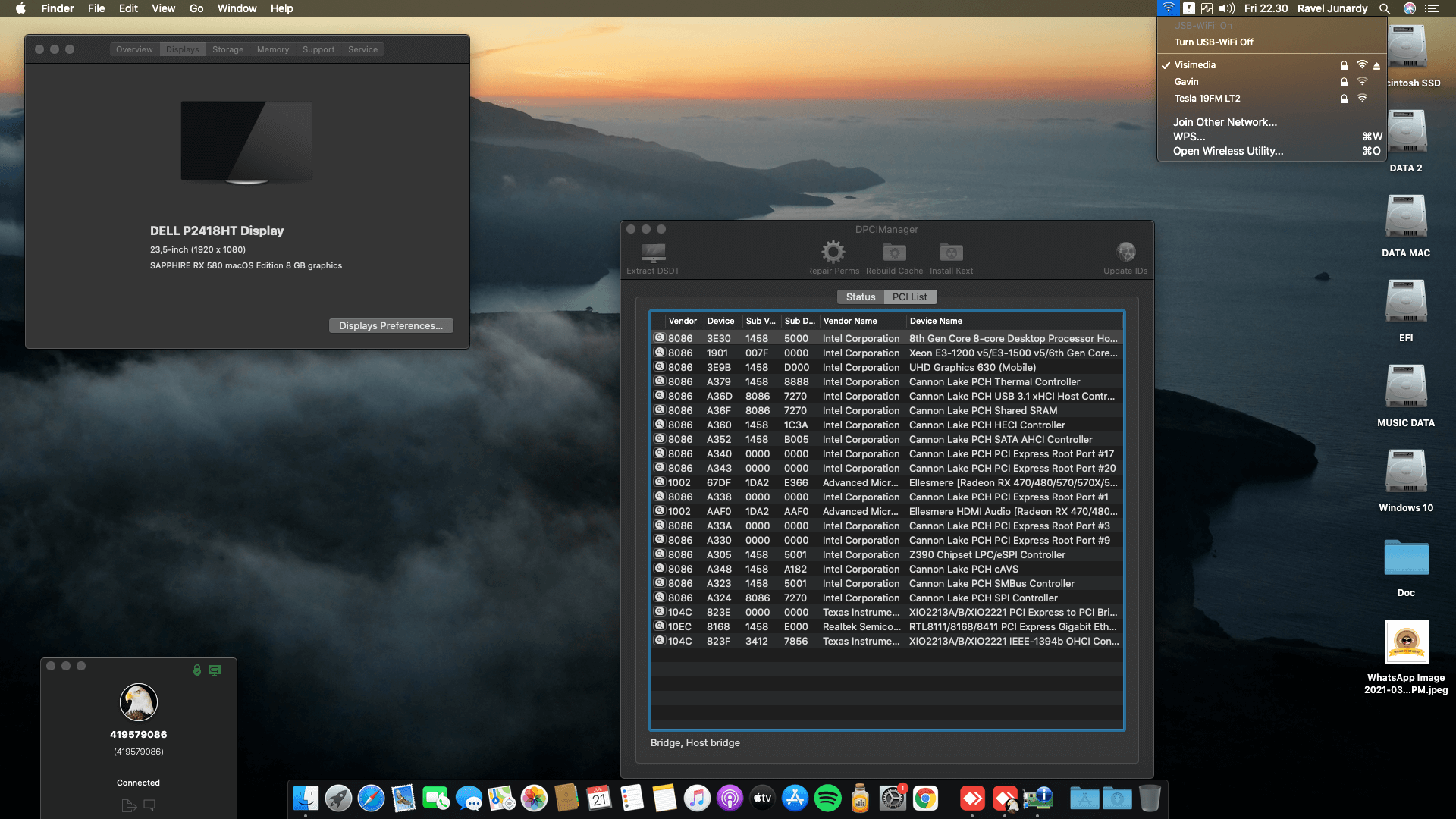The image size is (1456, 819).
Task: Select Cannon Lake PCH SATA AHCI Controller row
Action: pyautogui.click(x=886, y=439)
